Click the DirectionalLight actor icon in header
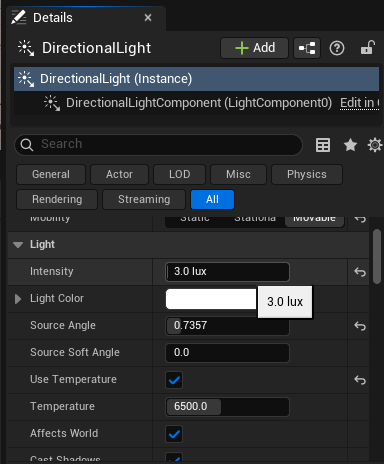Image resolution: width=384 pixels, height=464 pixels. (x=26, y=48)
